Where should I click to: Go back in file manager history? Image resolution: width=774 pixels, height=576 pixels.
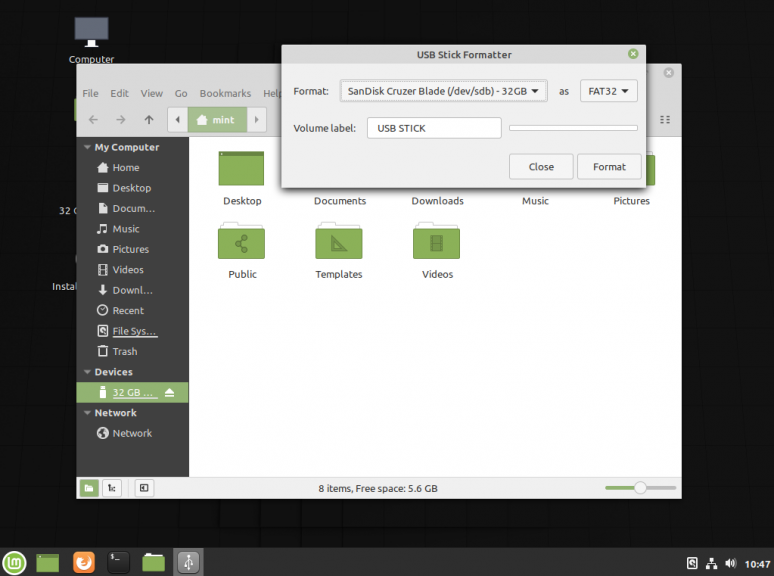coord(93,119)
